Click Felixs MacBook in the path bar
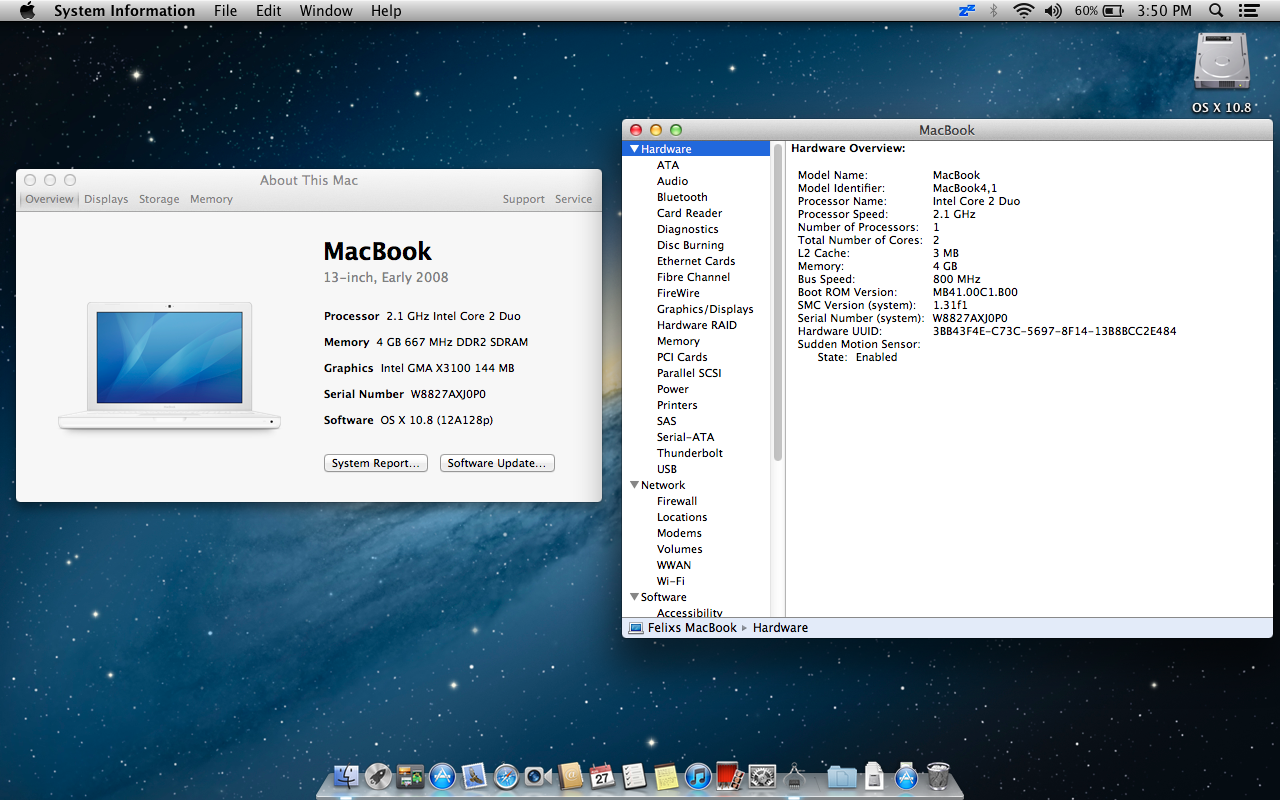The height and width of the screenshot is (800, 1280). tap(682, 628)
